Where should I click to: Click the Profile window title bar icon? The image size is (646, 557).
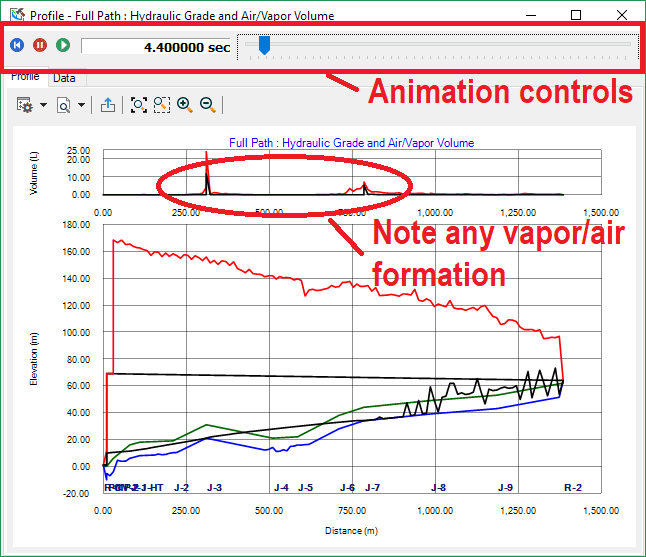click(x=18, y=15)
